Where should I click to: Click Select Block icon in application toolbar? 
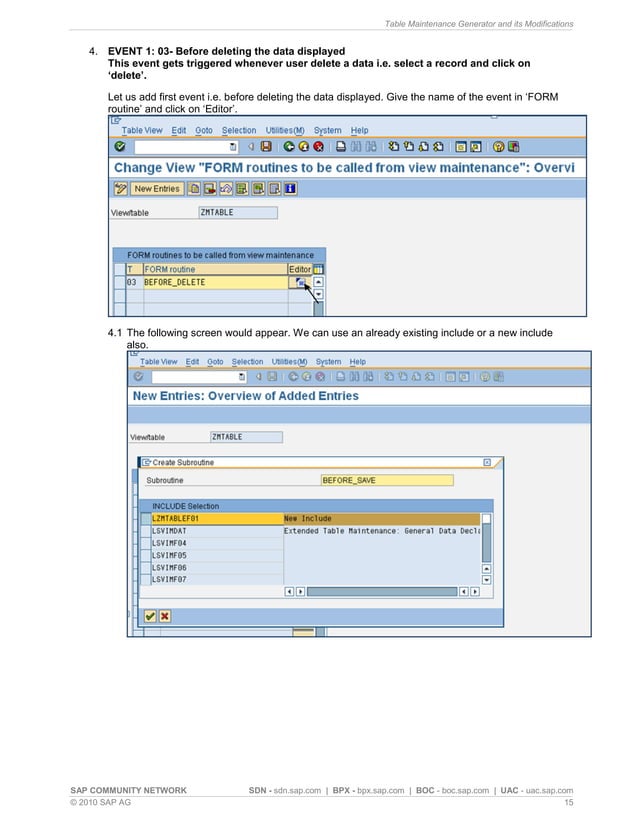pyautogui.click(x=258, y=189)
